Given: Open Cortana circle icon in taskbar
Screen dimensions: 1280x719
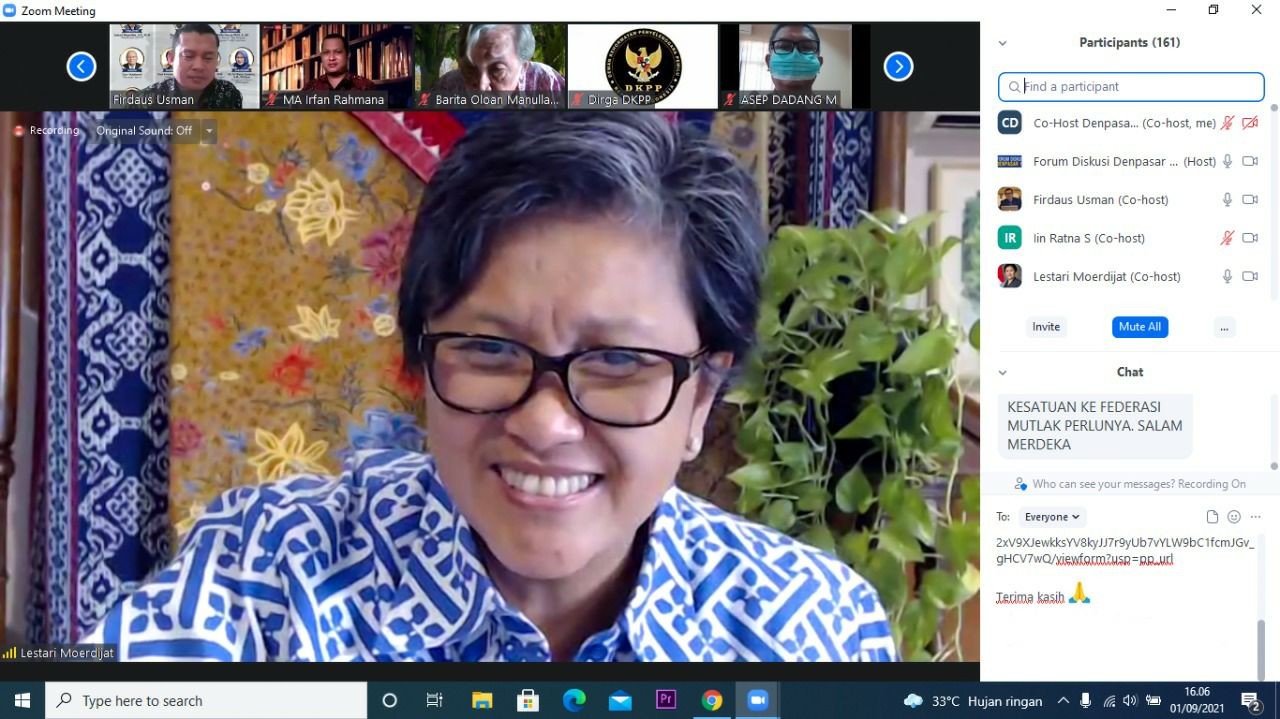Looking at the screenshot, I should [390, 700].
